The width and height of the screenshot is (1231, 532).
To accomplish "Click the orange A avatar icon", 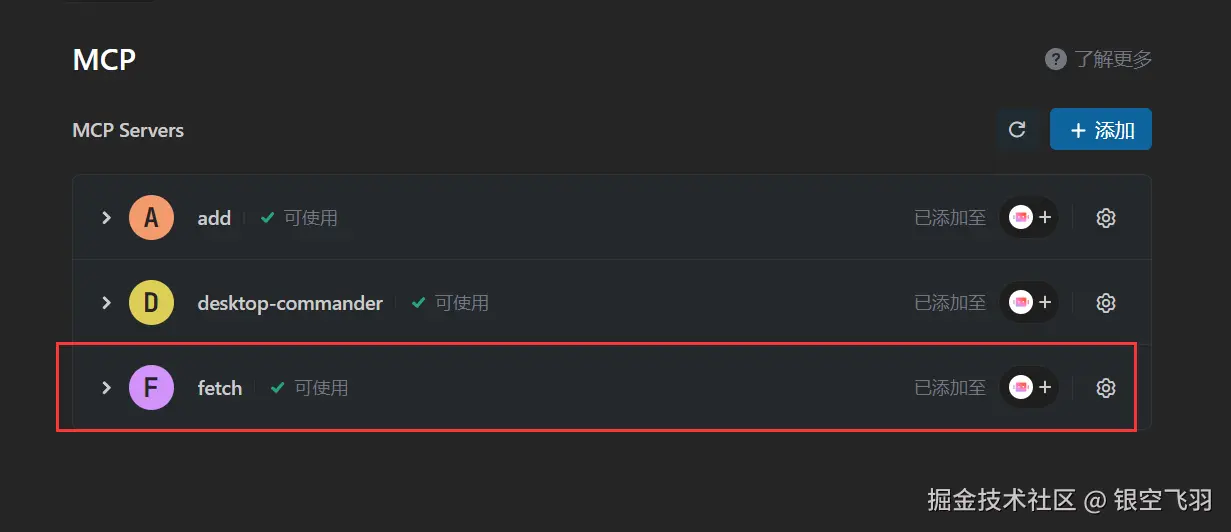I will pyautogui.click(x=151, y=218).
